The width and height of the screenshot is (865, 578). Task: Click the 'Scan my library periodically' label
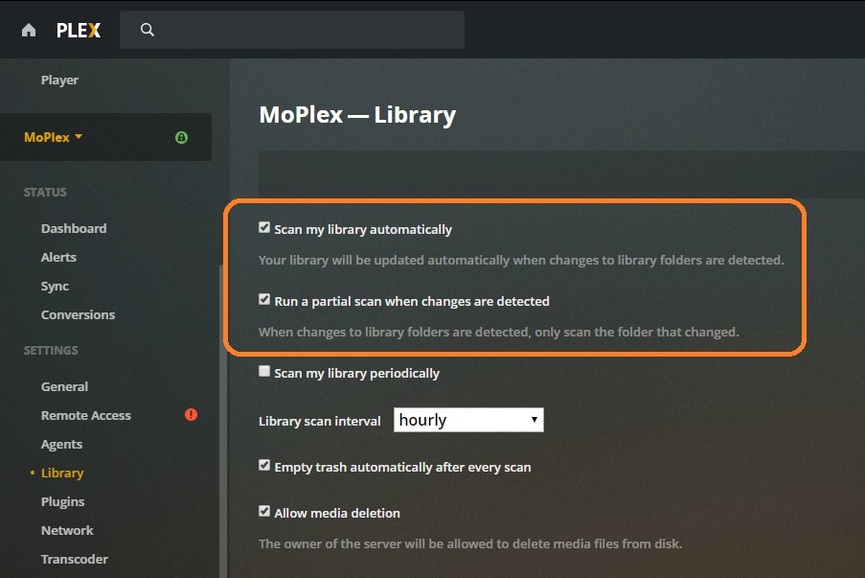(x=357, y=373)
